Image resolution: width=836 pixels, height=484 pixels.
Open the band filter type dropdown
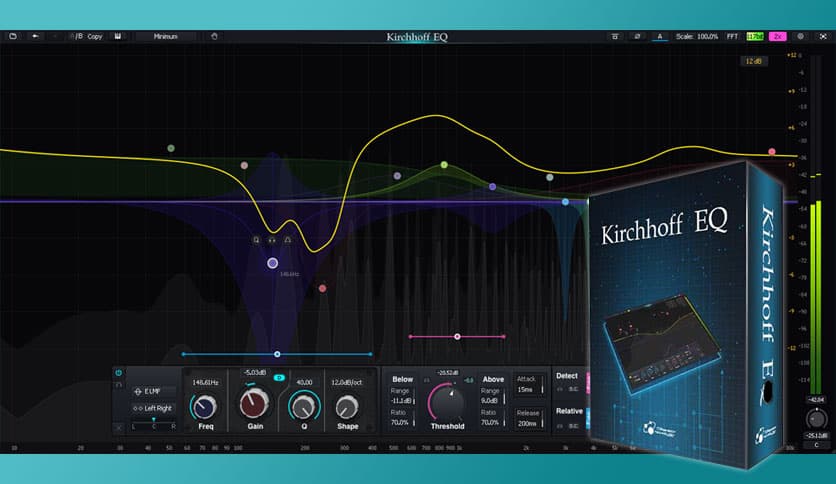154,391
